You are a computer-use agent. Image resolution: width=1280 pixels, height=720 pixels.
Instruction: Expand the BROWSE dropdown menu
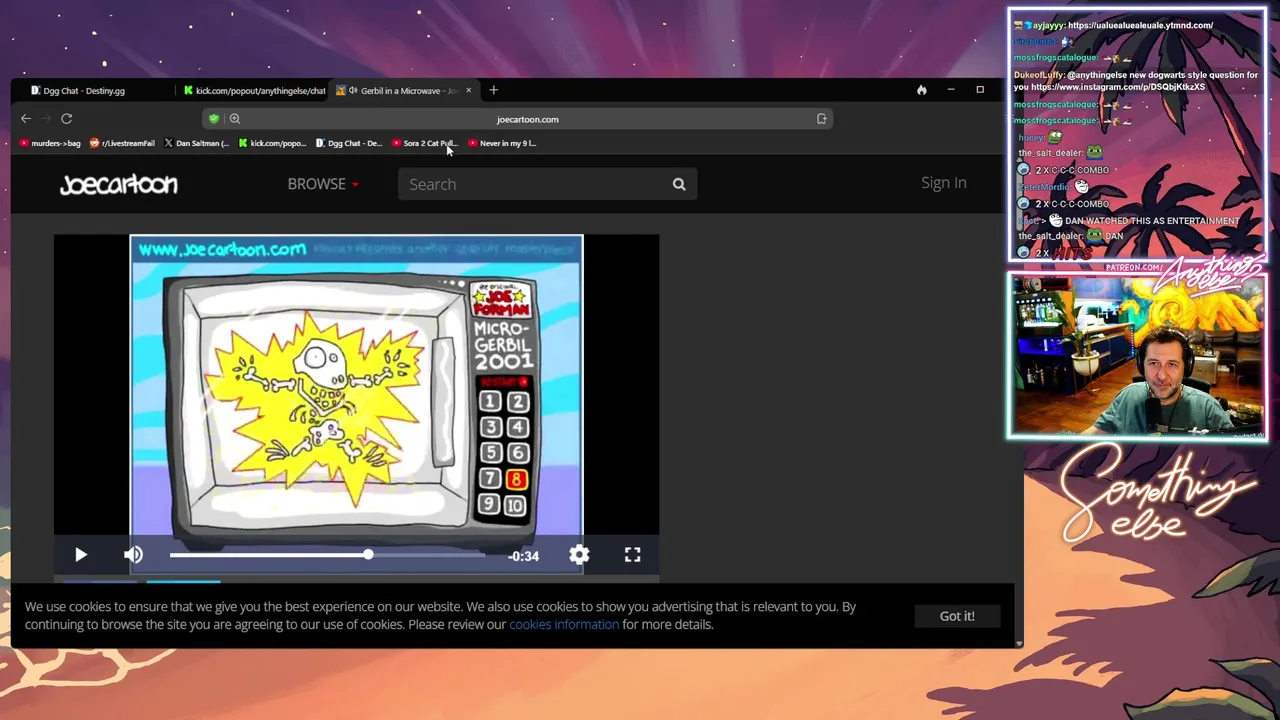[x=323, y=184]
